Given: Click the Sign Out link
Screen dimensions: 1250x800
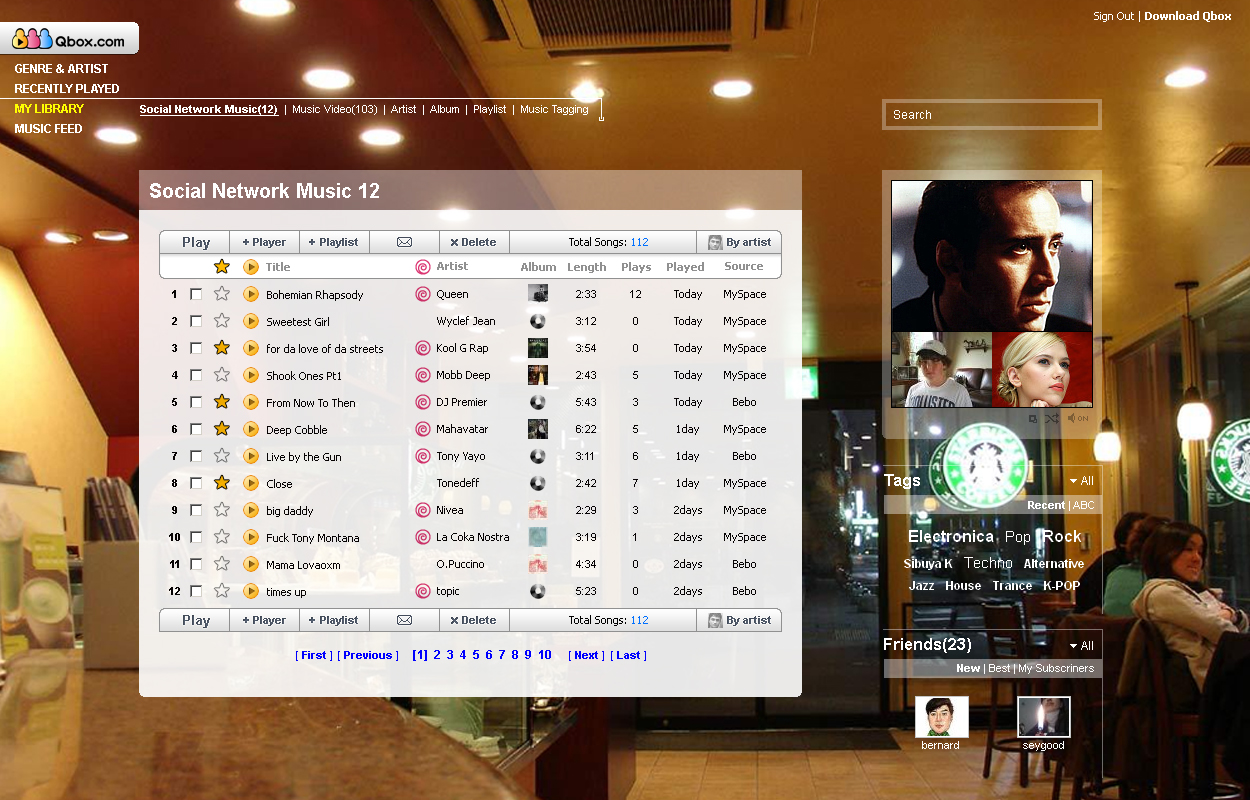Looking at the screenshot, I should pyautogui.click(x=1113, y=16).
